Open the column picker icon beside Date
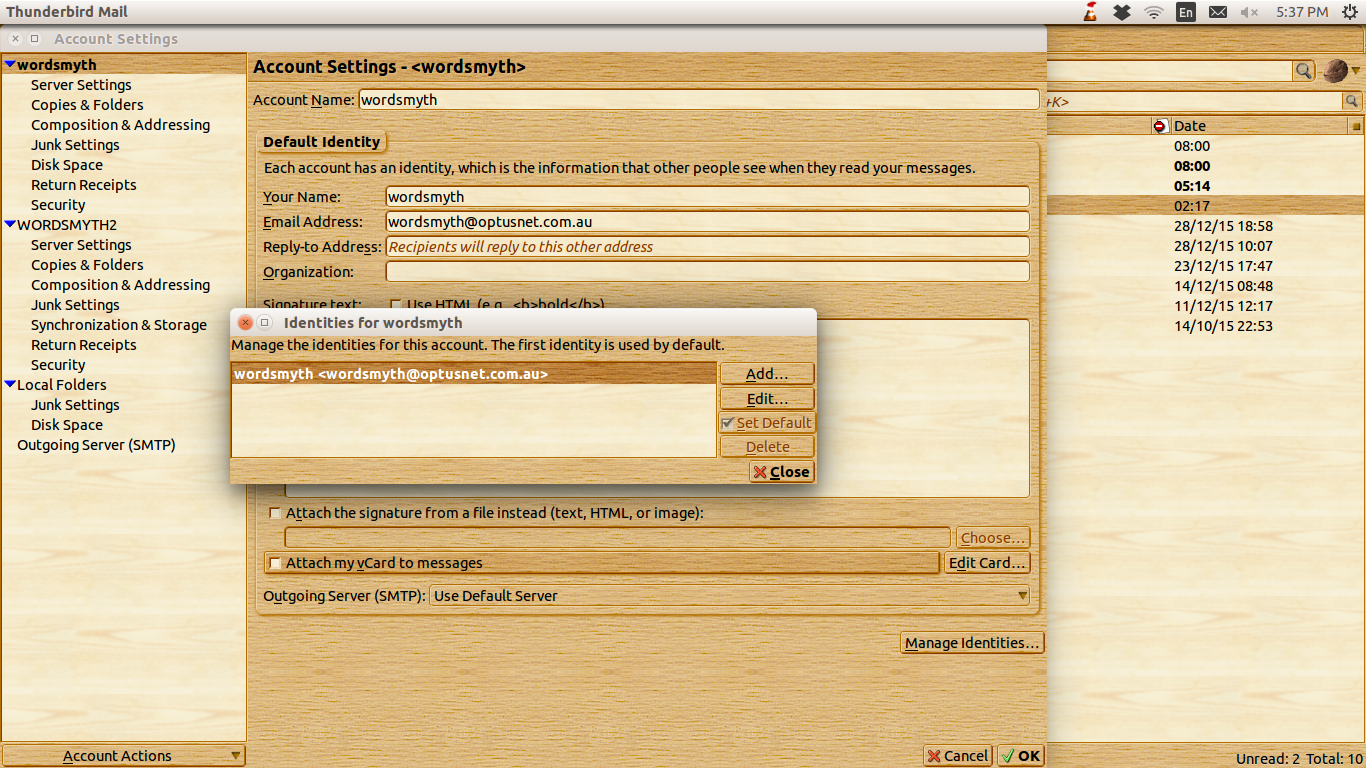 click(1355, 126)
